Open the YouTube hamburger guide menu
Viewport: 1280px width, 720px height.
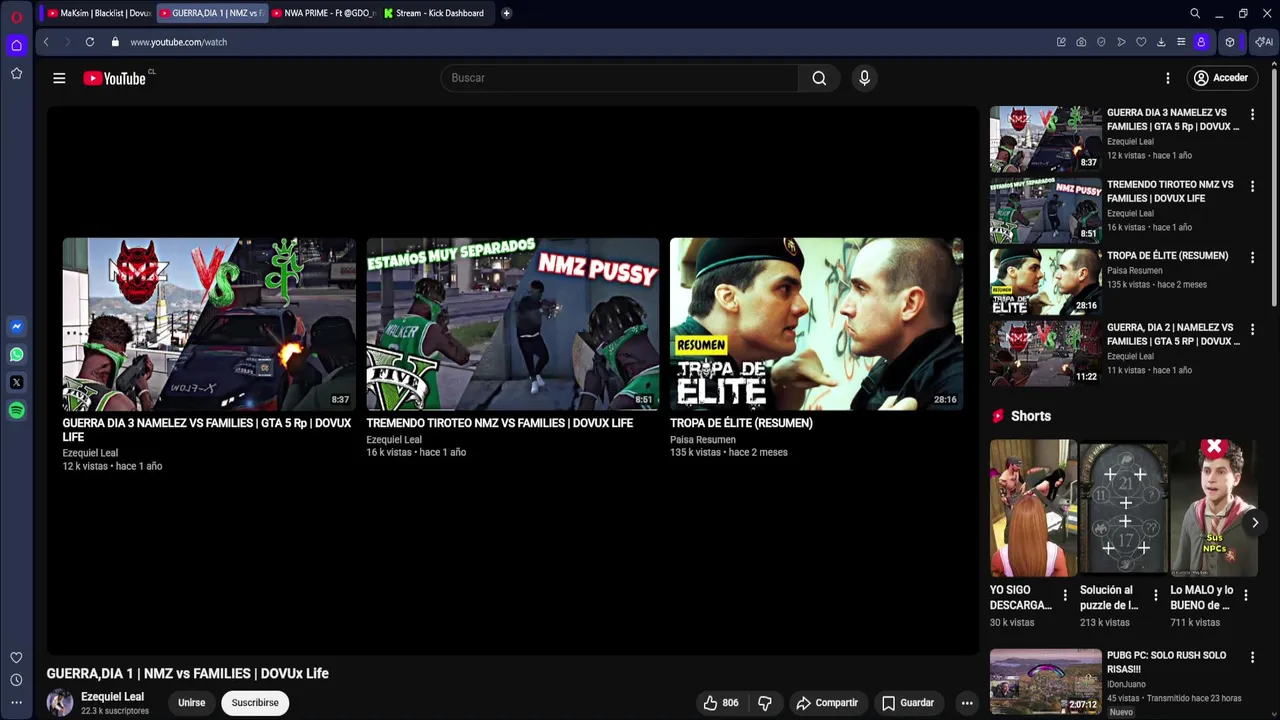(x=59, y=78)
